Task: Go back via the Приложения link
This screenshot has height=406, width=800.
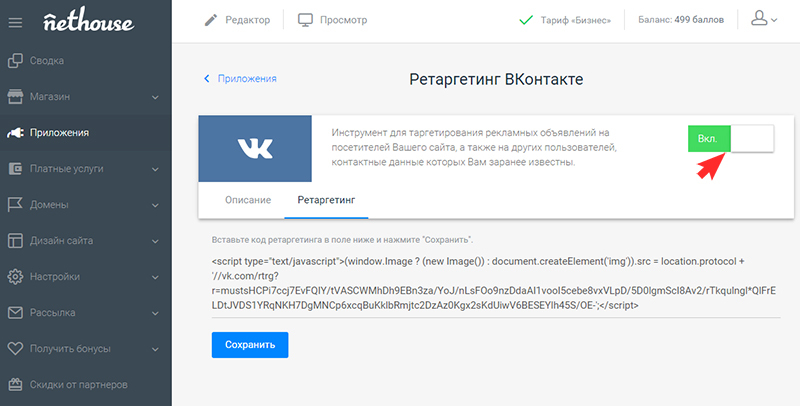Action: tap(247, 79)
